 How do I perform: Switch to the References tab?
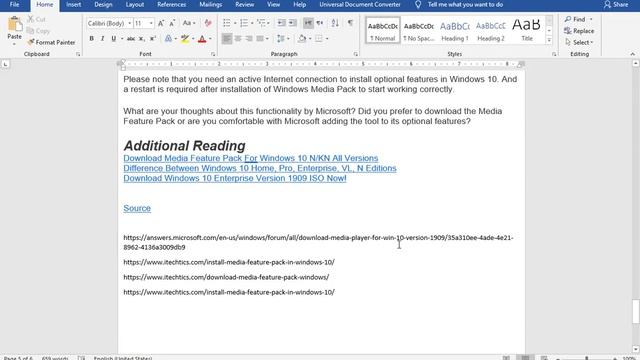coord(171,5)
